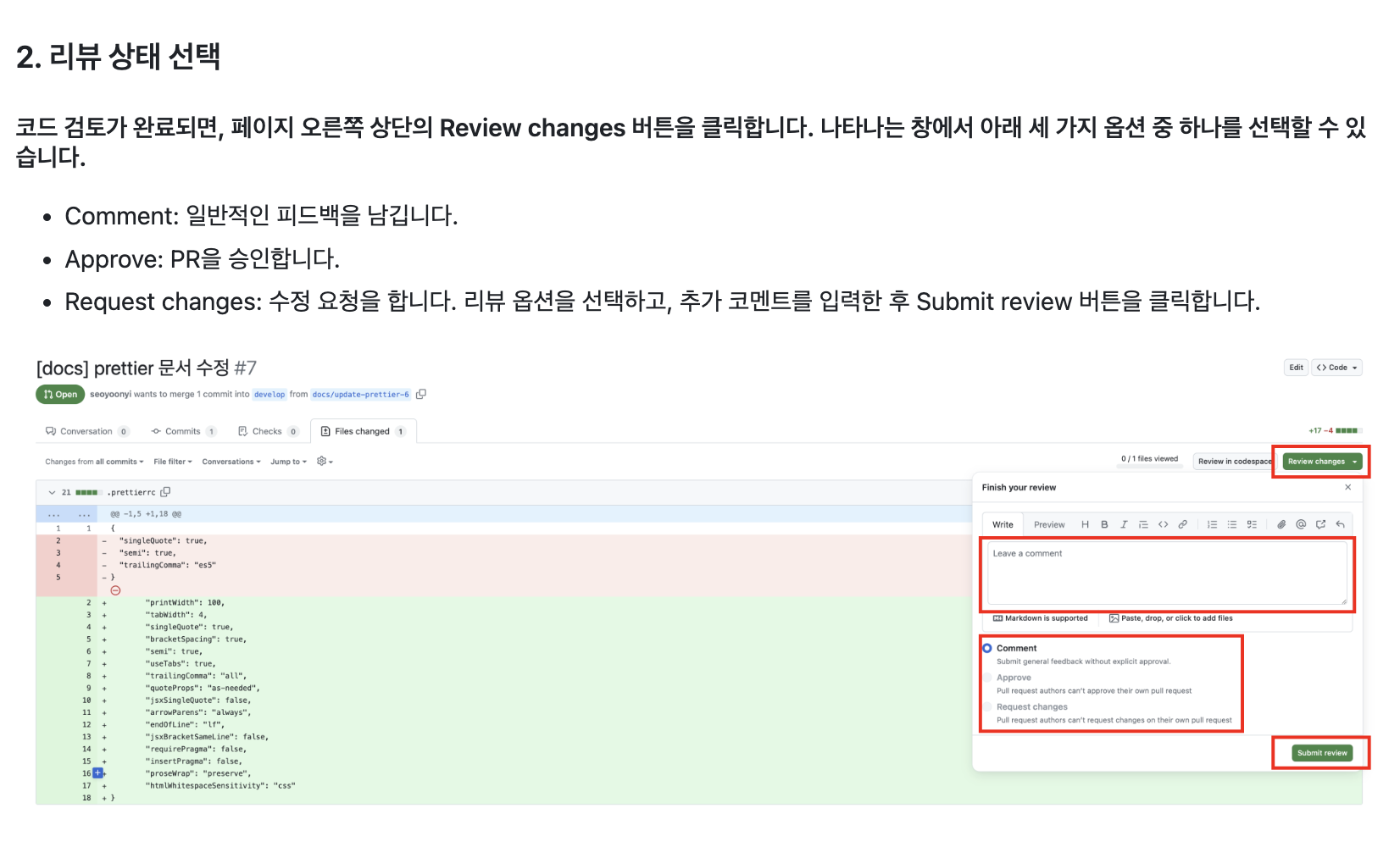Open Changes from all commits dropdown

coord(94,462)
